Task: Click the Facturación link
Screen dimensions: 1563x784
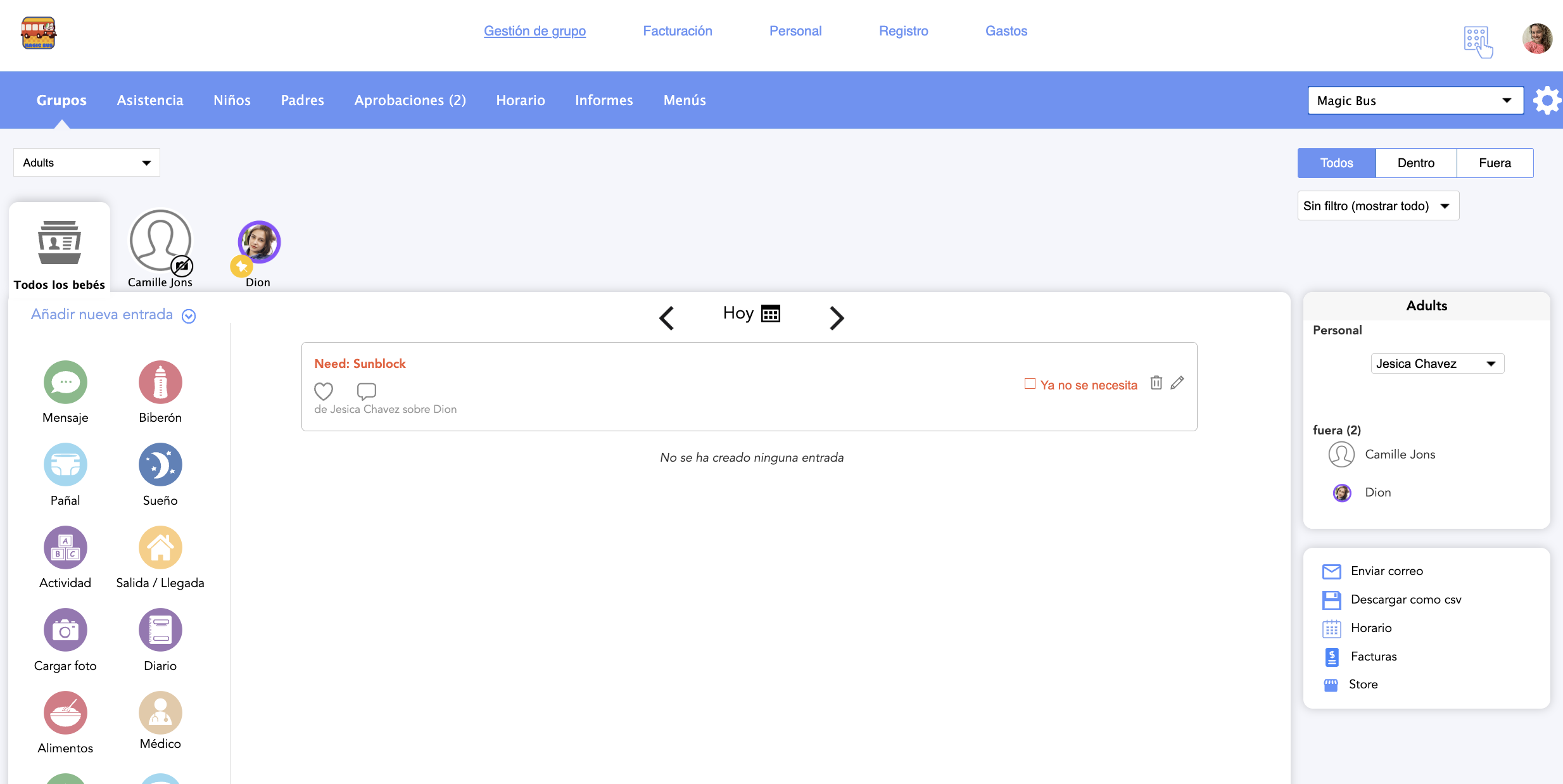Action: click(677, 31)
